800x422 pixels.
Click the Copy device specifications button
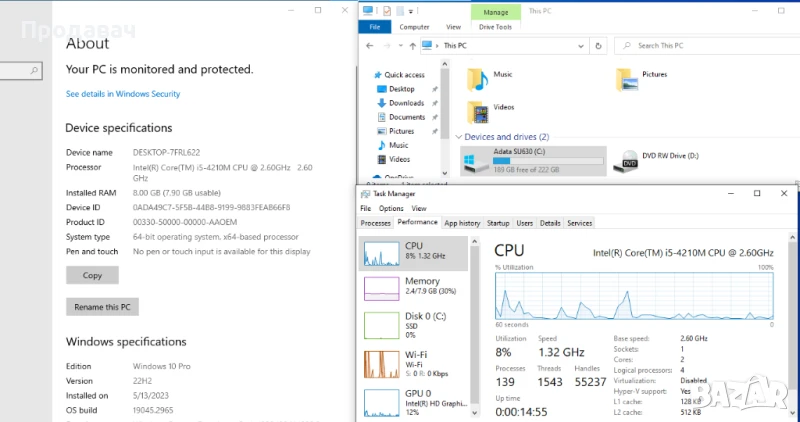click(x=92, y=275)
